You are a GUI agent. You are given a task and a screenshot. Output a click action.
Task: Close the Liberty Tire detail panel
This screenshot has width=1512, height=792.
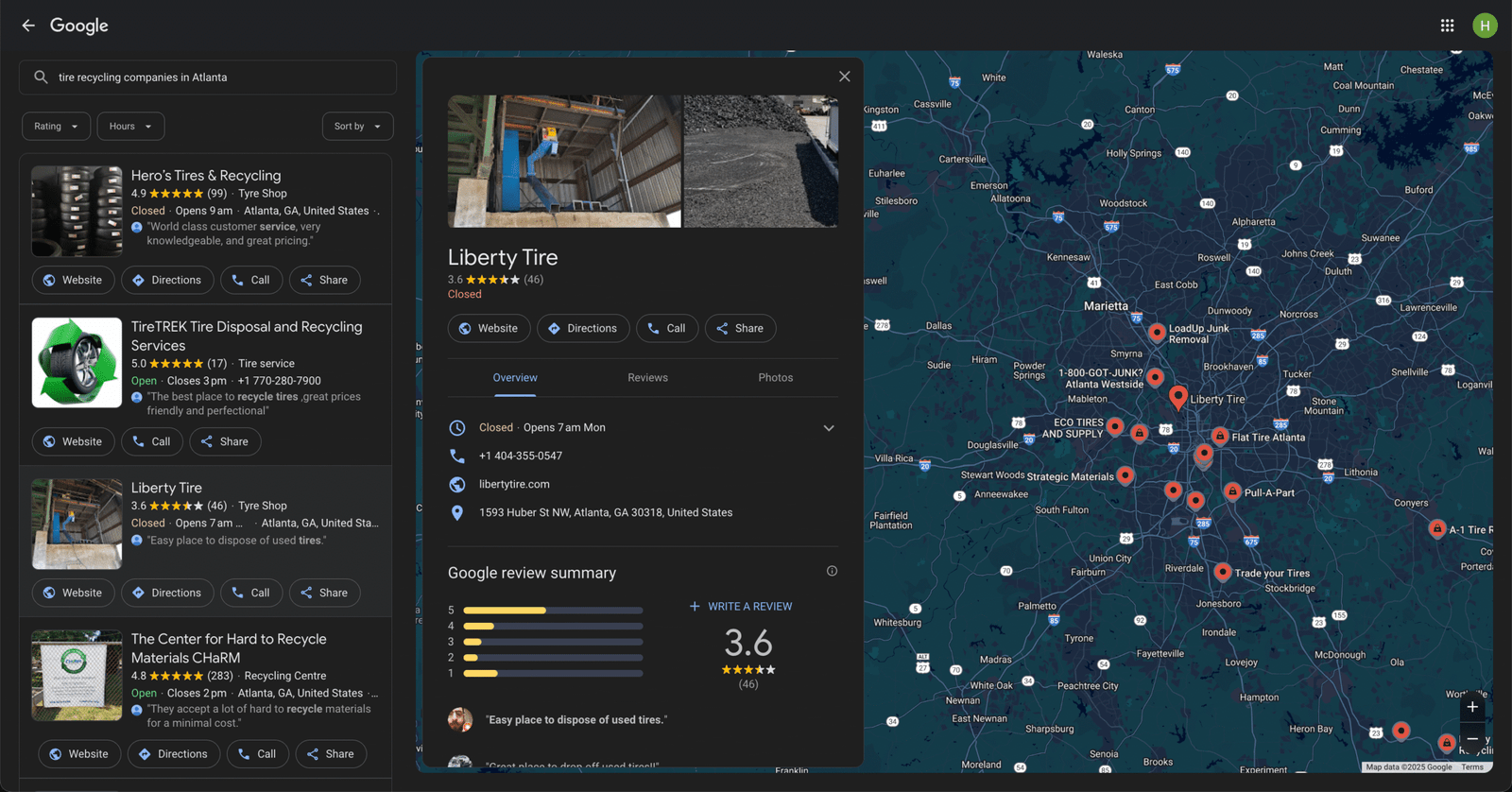[844, 77]
